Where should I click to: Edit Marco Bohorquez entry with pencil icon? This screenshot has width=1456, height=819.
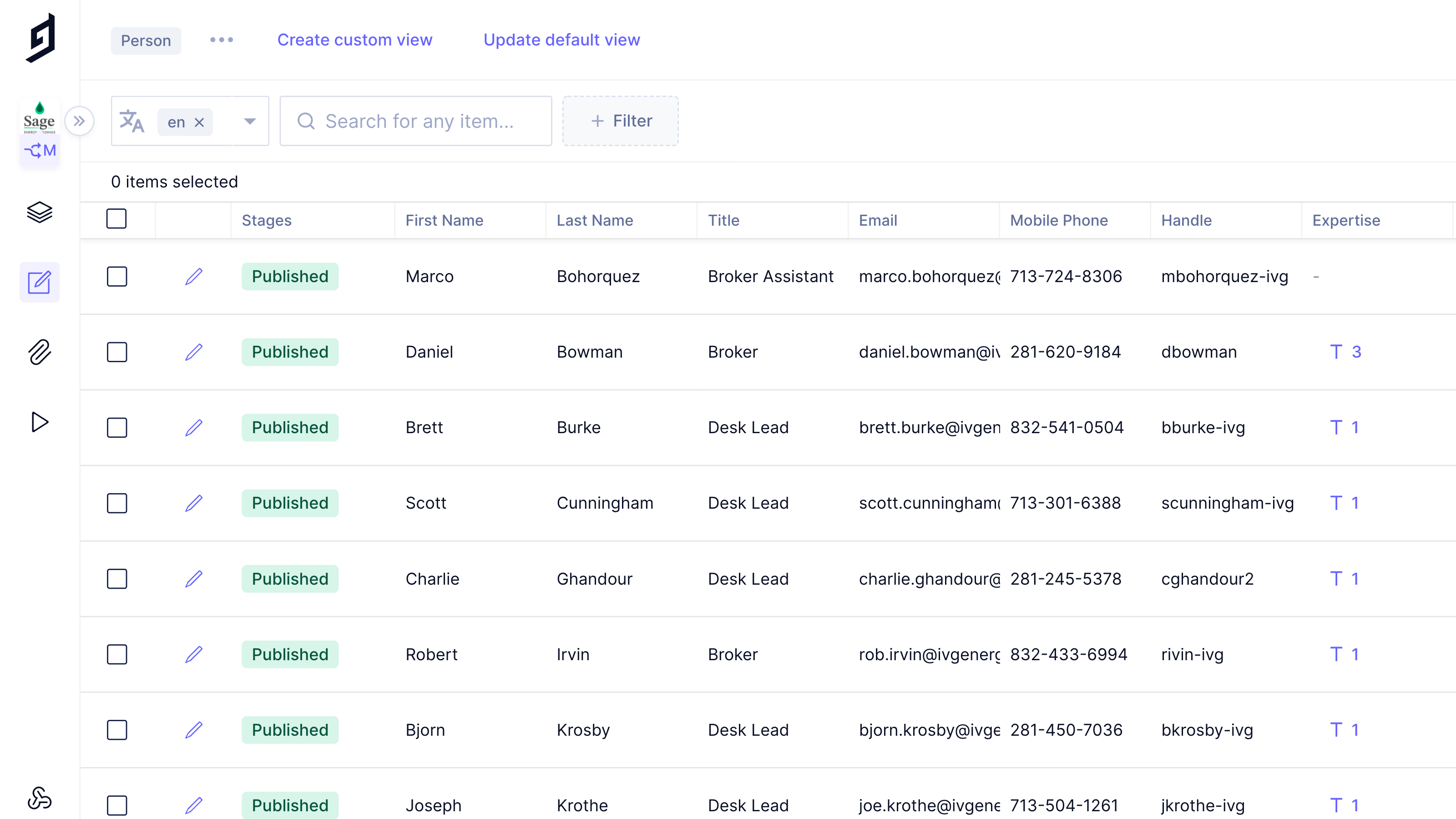coord(194,276)
